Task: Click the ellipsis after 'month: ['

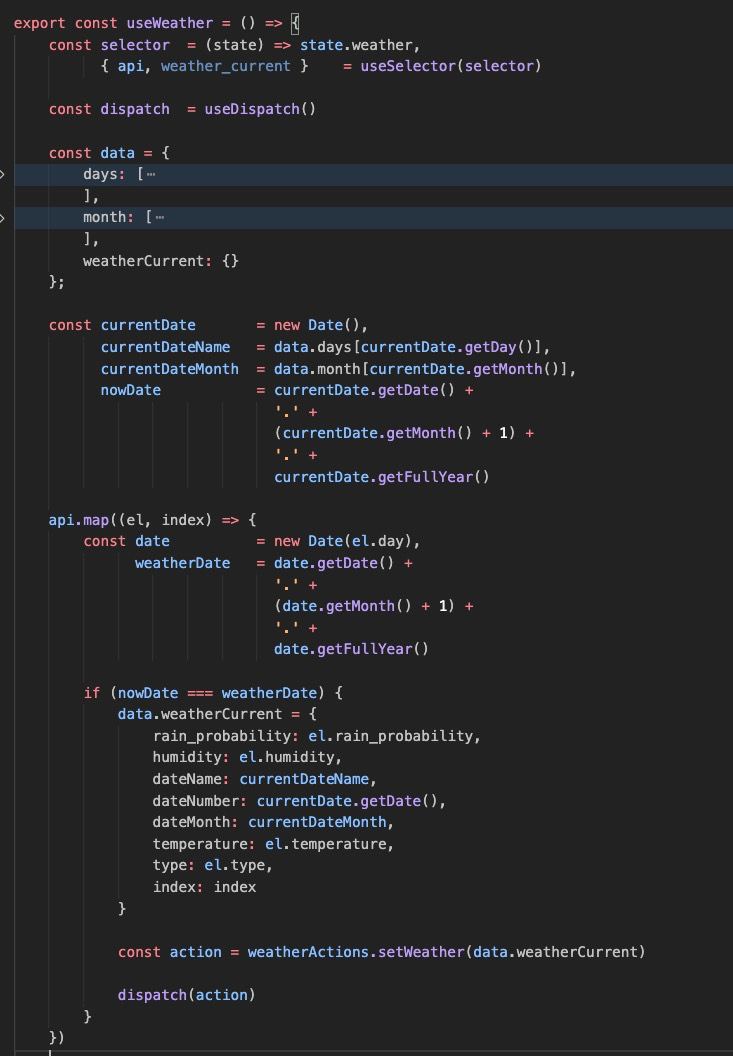Action: 160,218
